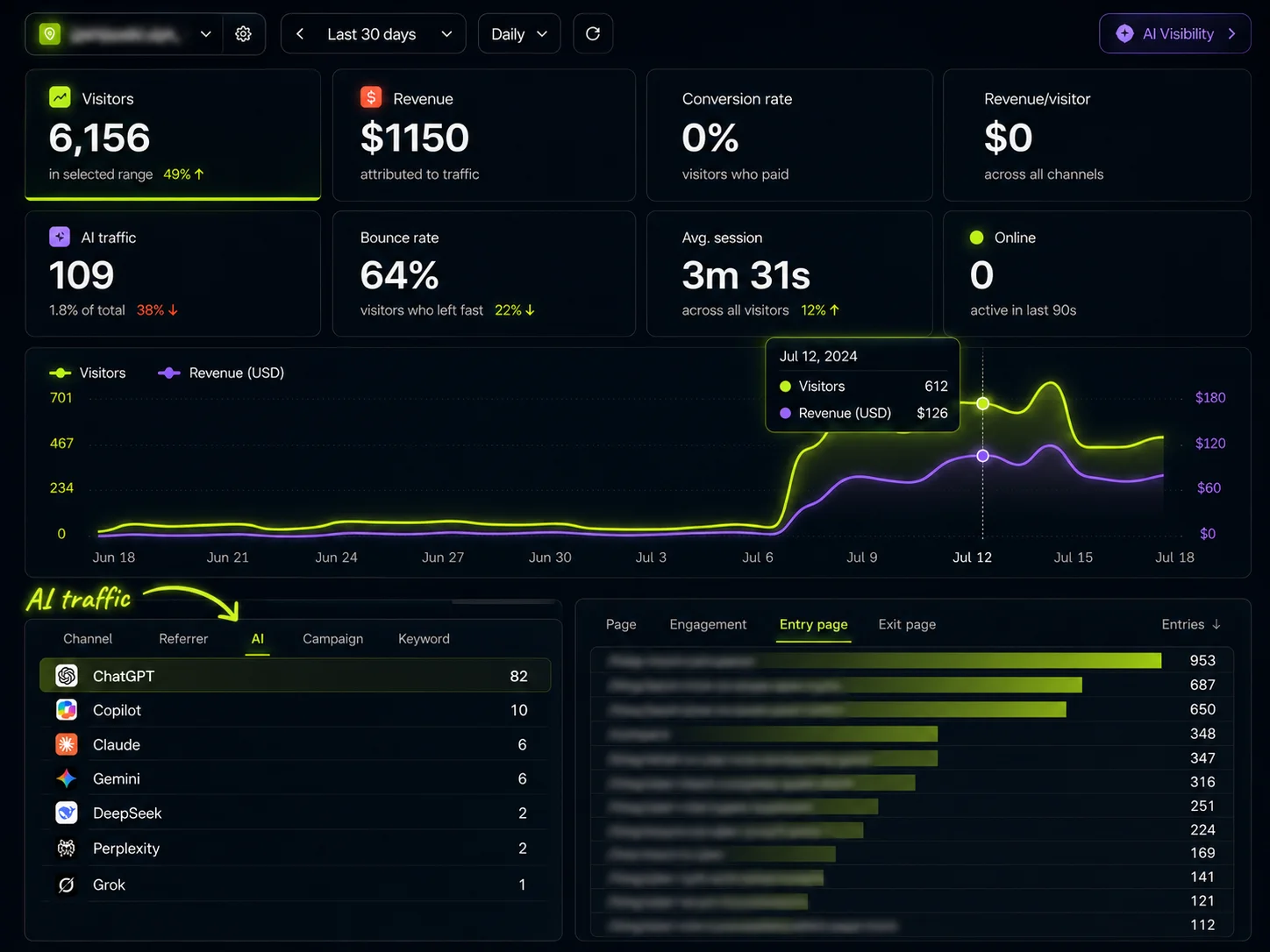
Task: Click the 650 entries value
Action: coord(1202,709)
